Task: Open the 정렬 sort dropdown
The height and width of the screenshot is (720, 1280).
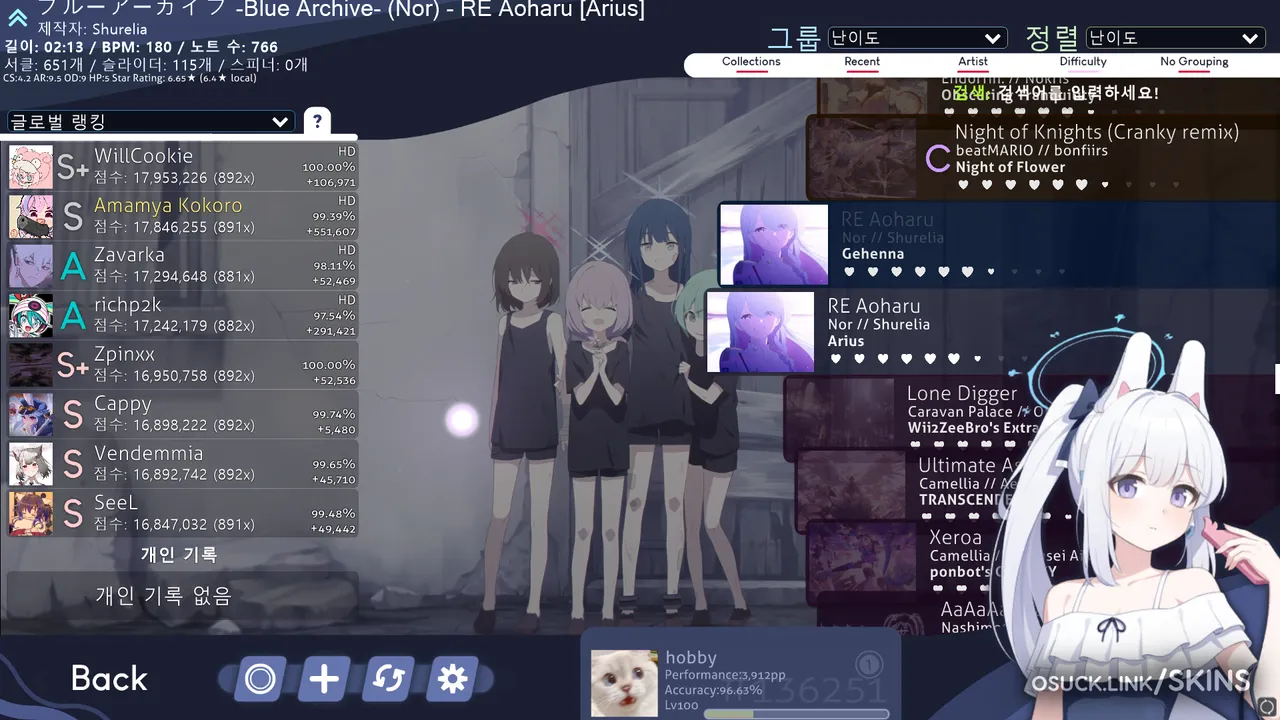Action: pyautogui.click(x=1176, y=38)
